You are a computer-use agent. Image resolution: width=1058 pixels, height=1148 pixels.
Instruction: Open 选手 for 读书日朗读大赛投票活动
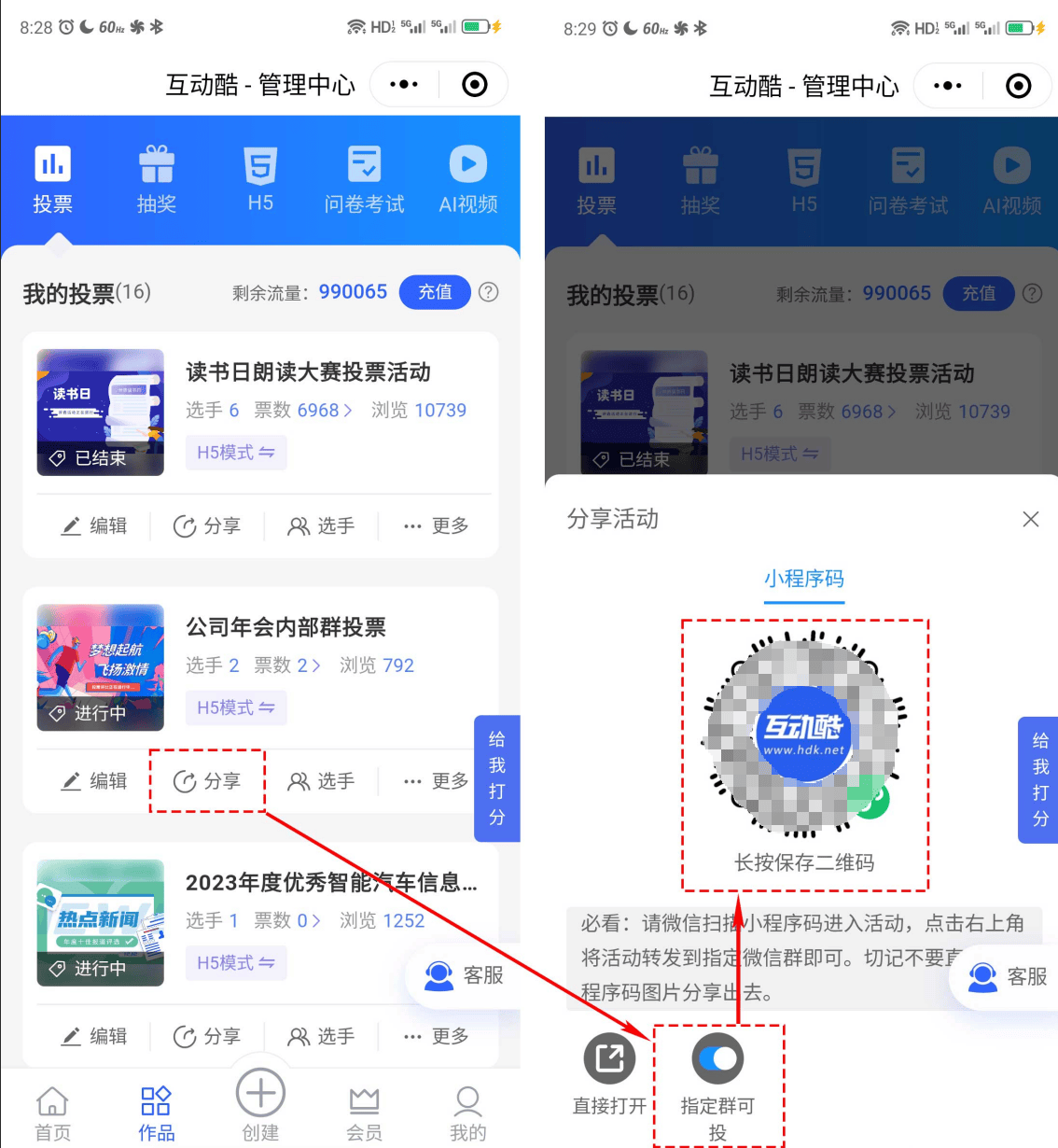[321, 526]
